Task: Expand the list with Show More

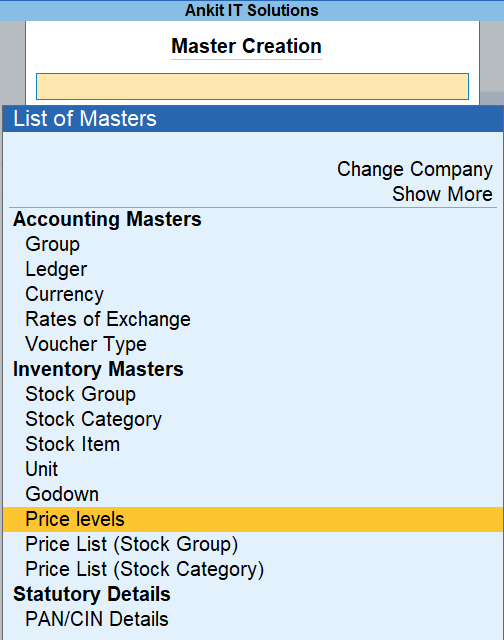Action: coord(442,194)
